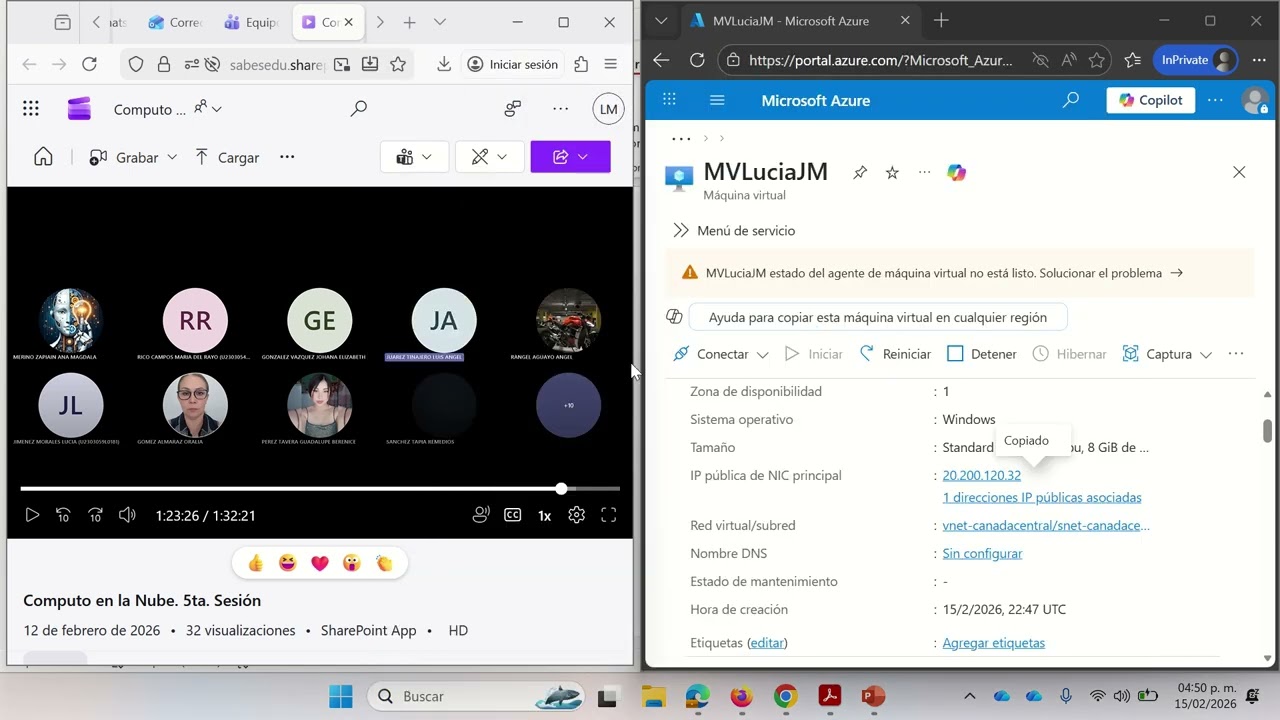This screenshot has height=720, width=1280.
Task: Open video settings gear
Action: click(x=576, y=515)
